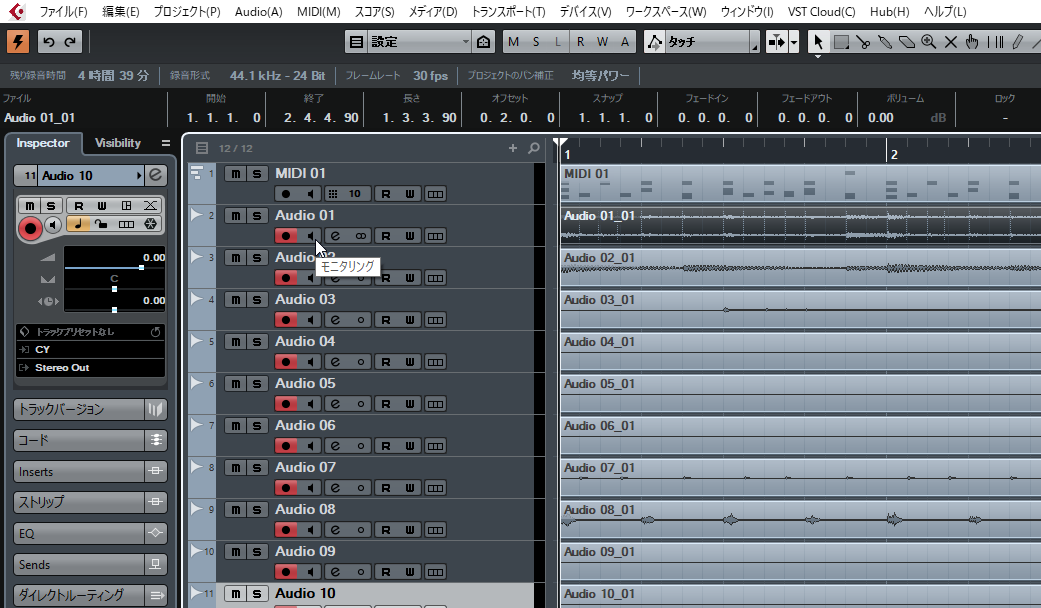Open the autoscroll options dropdown arrow
The image size is (1041, 608).
tap(794, 42)
